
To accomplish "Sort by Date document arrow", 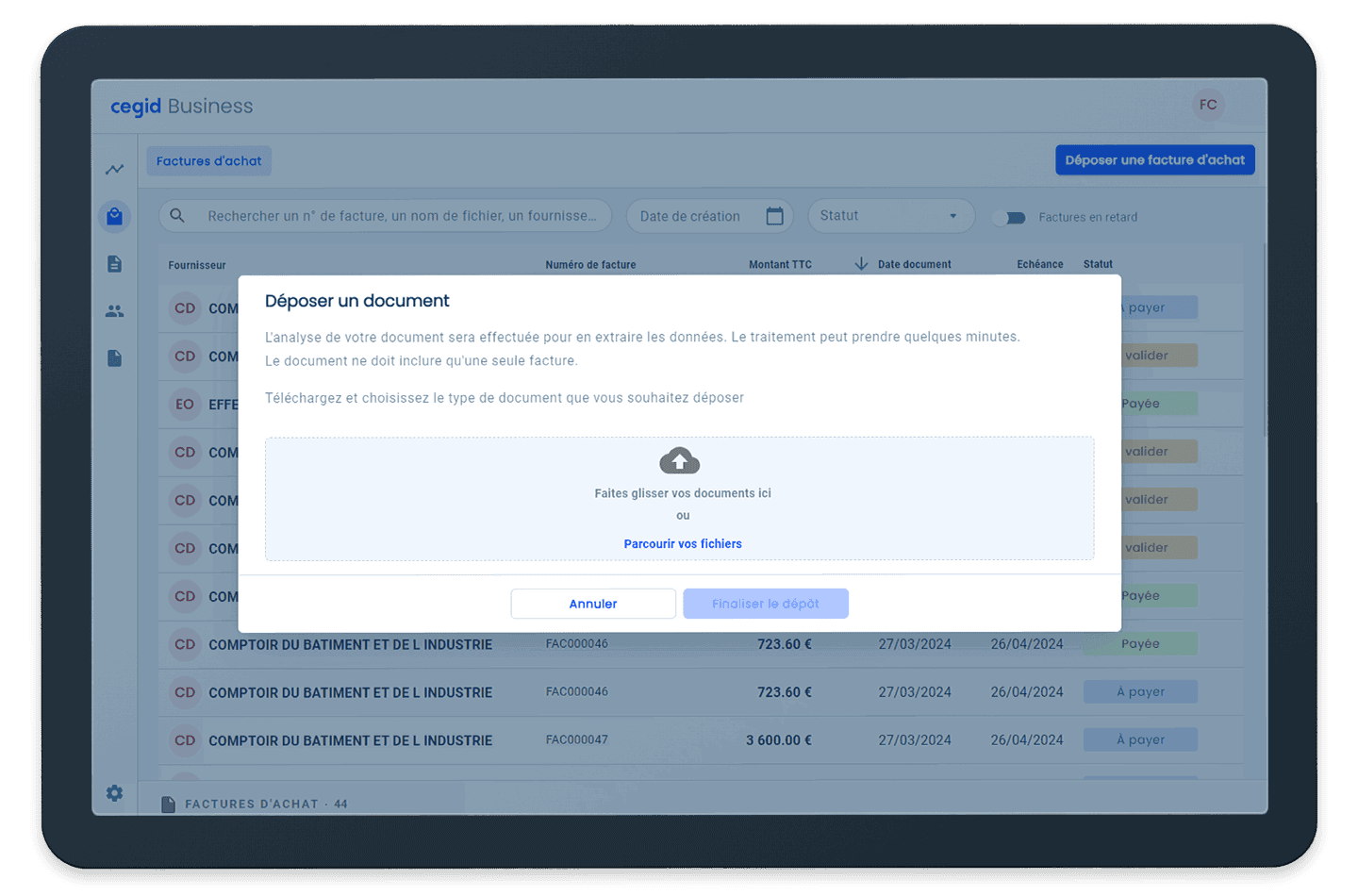I will [861, 264].
